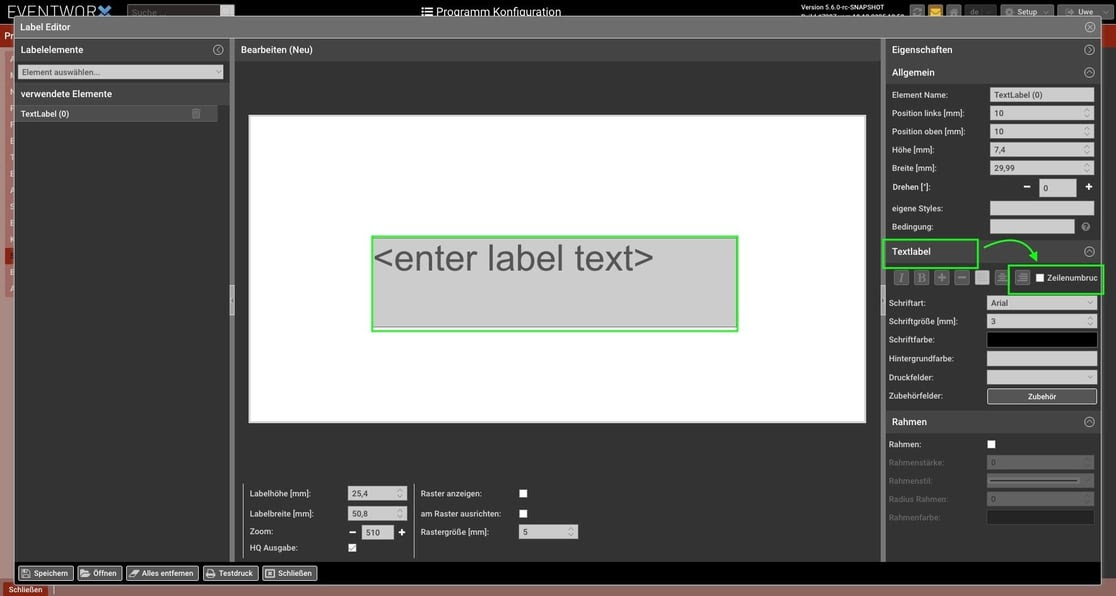Open the Bedingung help question mark icon

pyautogui.click(x=1085, y=227)
